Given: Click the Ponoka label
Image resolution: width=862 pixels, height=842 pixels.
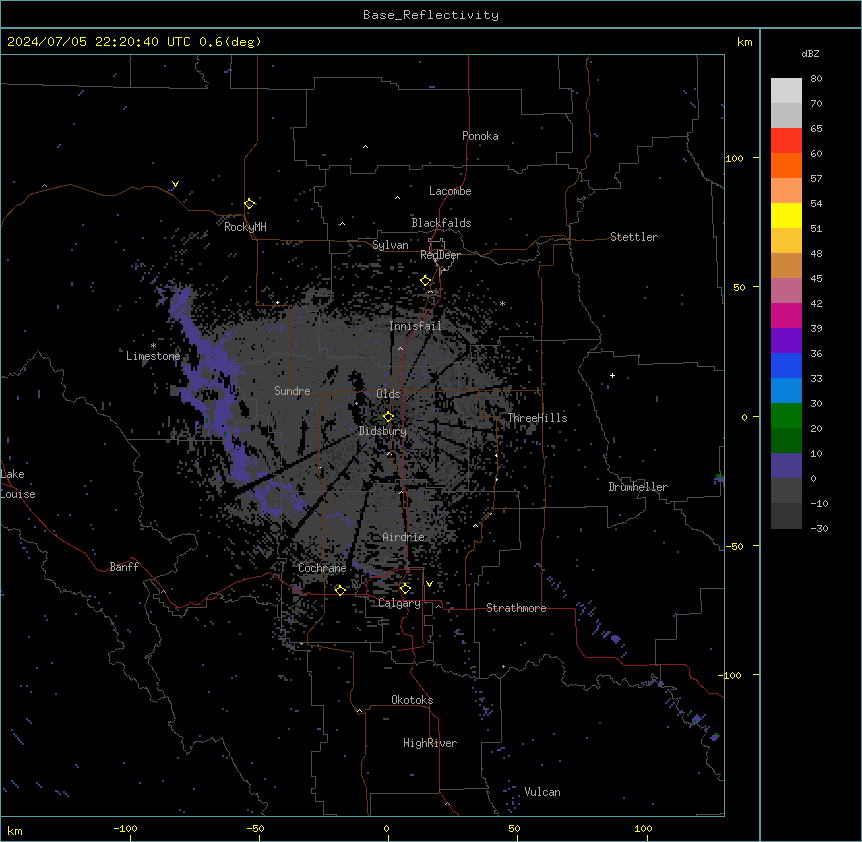Looking at the screenshot, I should (x=480, y=136).
